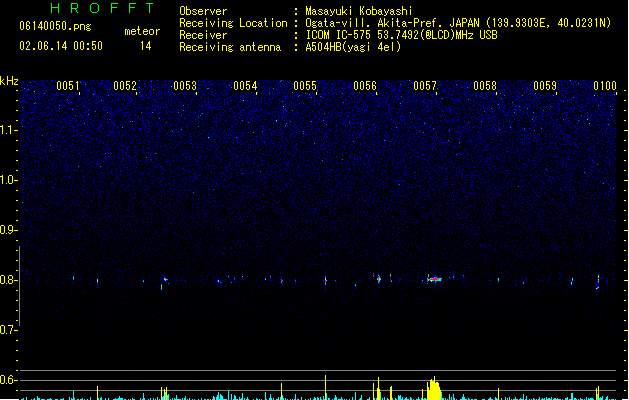Click the A504HB(yagi 4el) antenna text
Viewport: 629px width, 400px height.
click(353, 47)
